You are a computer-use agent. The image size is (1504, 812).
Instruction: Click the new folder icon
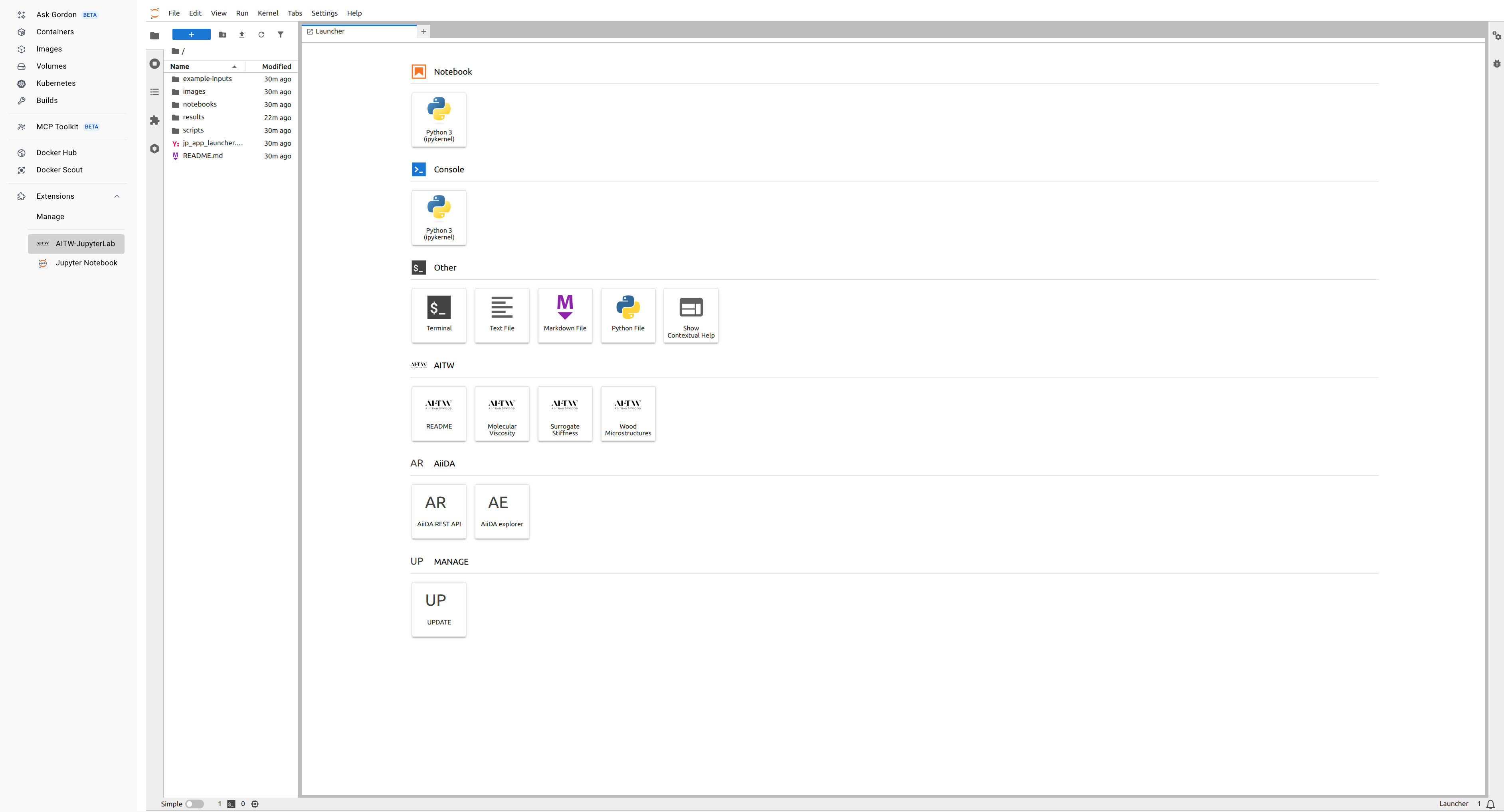click(222, 34)
